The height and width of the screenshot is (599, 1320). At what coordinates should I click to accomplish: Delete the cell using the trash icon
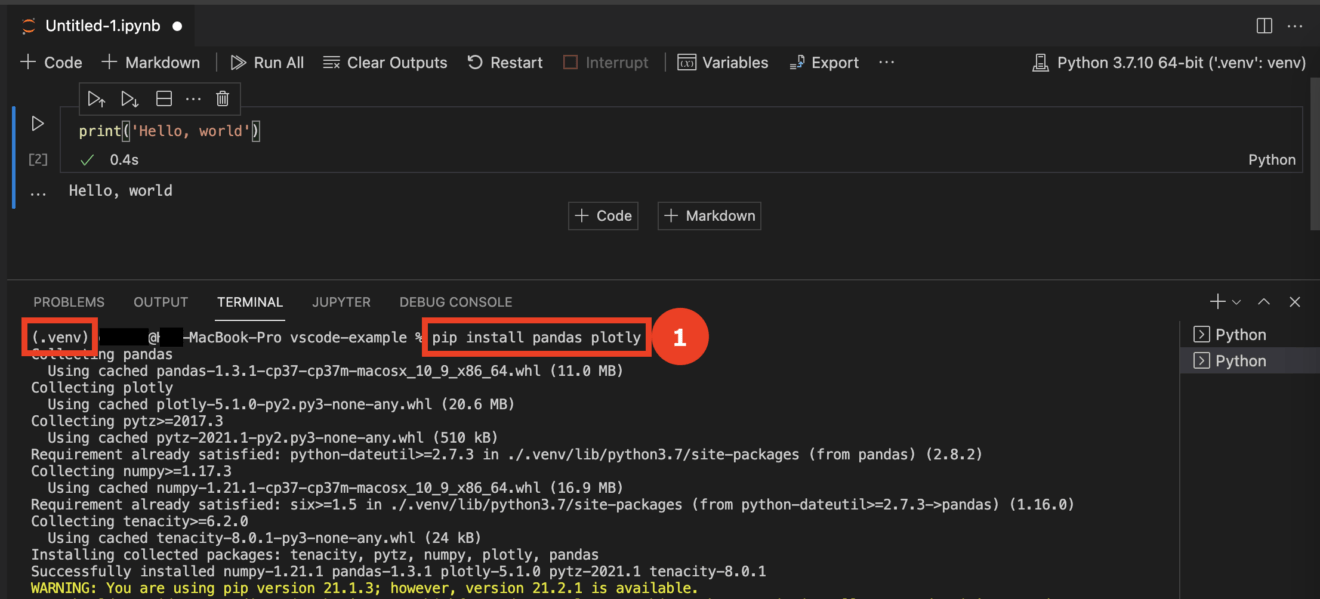point(222,98)
